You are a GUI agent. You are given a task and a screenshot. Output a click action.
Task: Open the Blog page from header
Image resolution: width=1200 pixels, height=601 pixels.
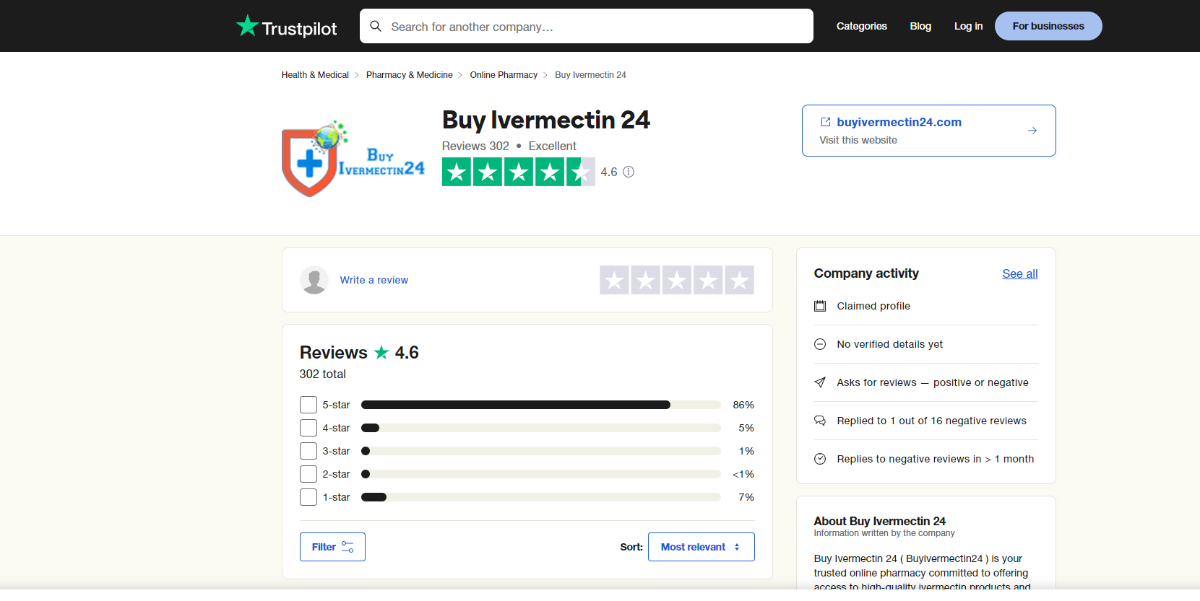[x=920, y=26]
